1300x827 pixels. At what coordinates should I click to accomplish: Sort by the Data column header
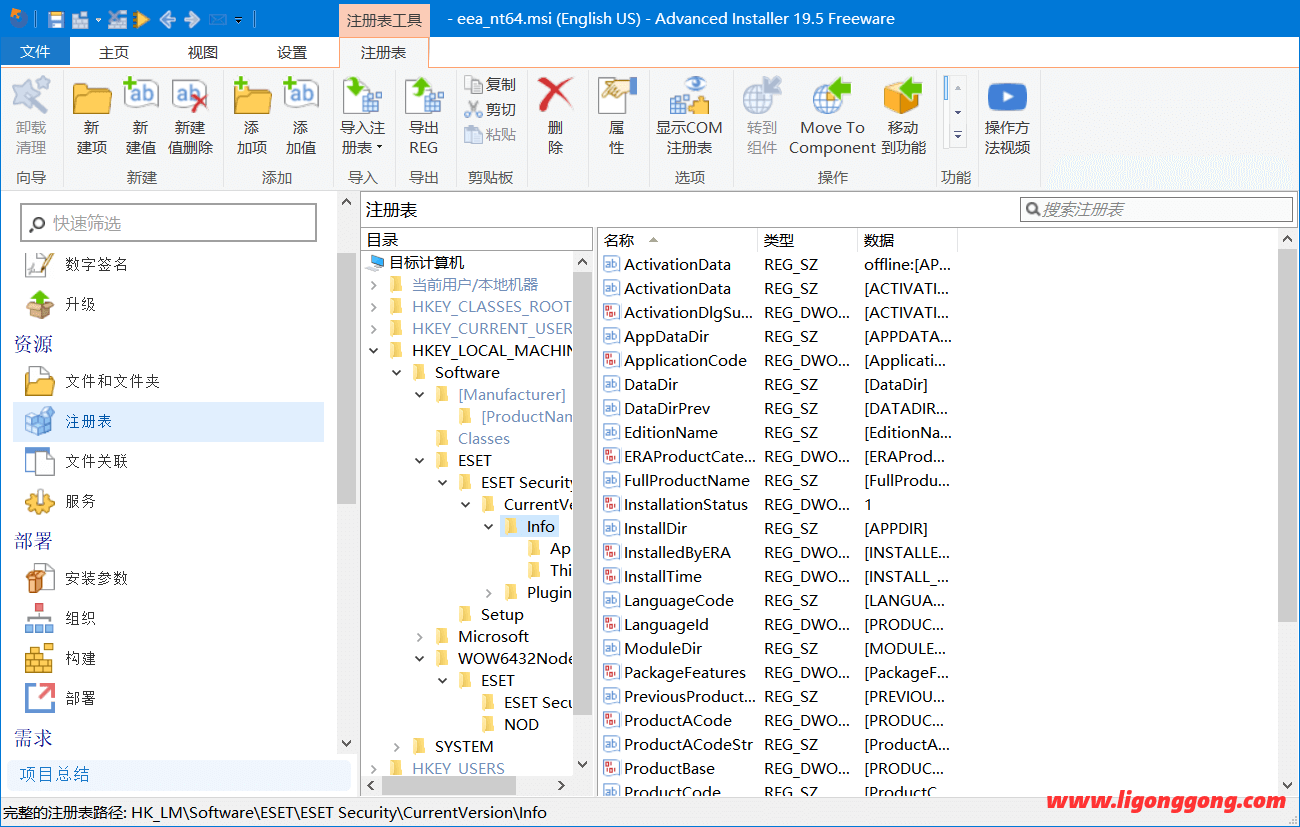(908, 240)
